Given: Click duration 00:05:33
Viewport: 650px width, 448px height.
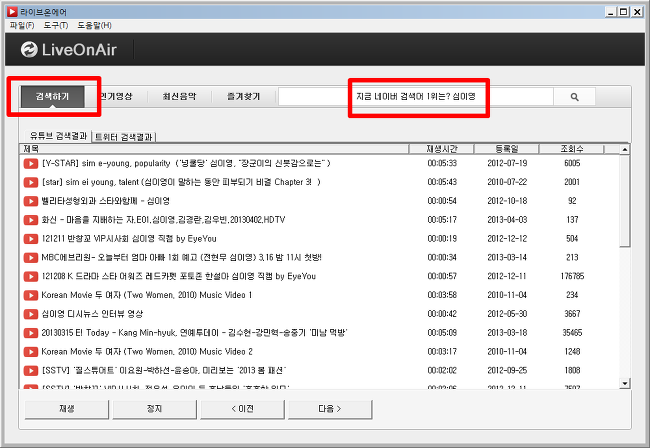Looking at the screenshot, I should (x=442, y=164).
